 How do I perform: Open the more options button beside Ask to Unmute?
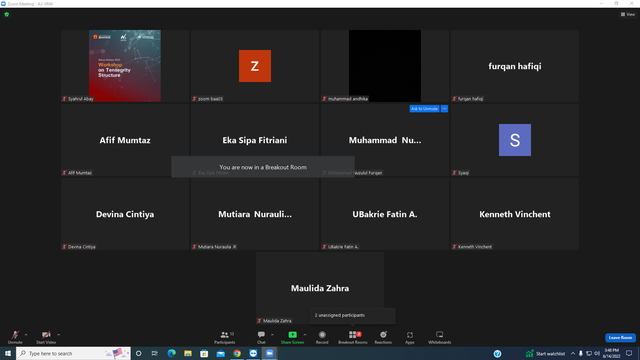tap(444, 109)
